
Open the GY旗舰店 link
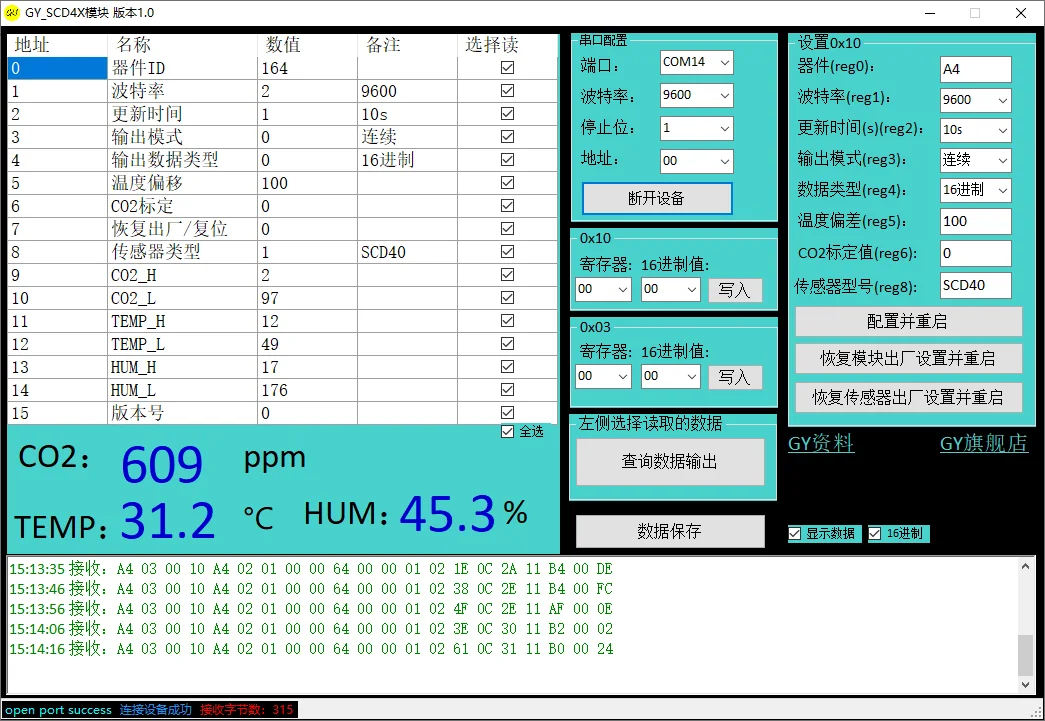[x=984, y=444]
